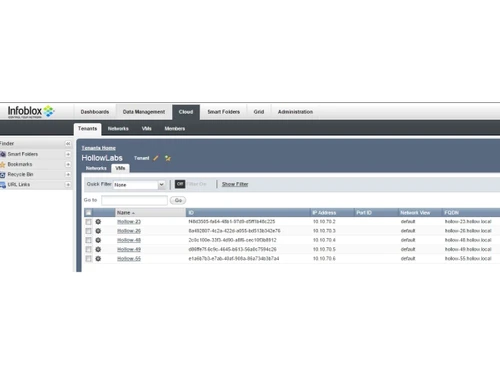
Task: Toggle the filter Off switch
Action: (180, 184)
